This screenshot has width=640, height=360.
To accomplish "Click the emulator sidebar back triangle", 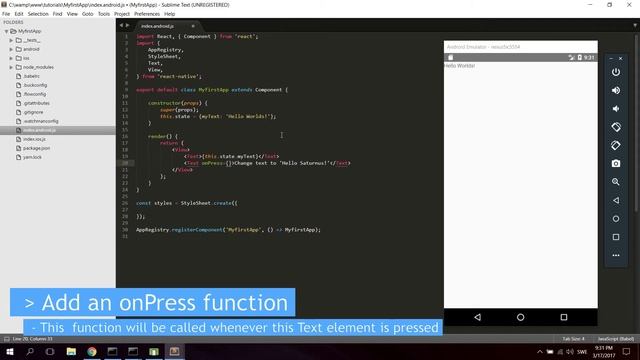I will [x=616, y=200].
